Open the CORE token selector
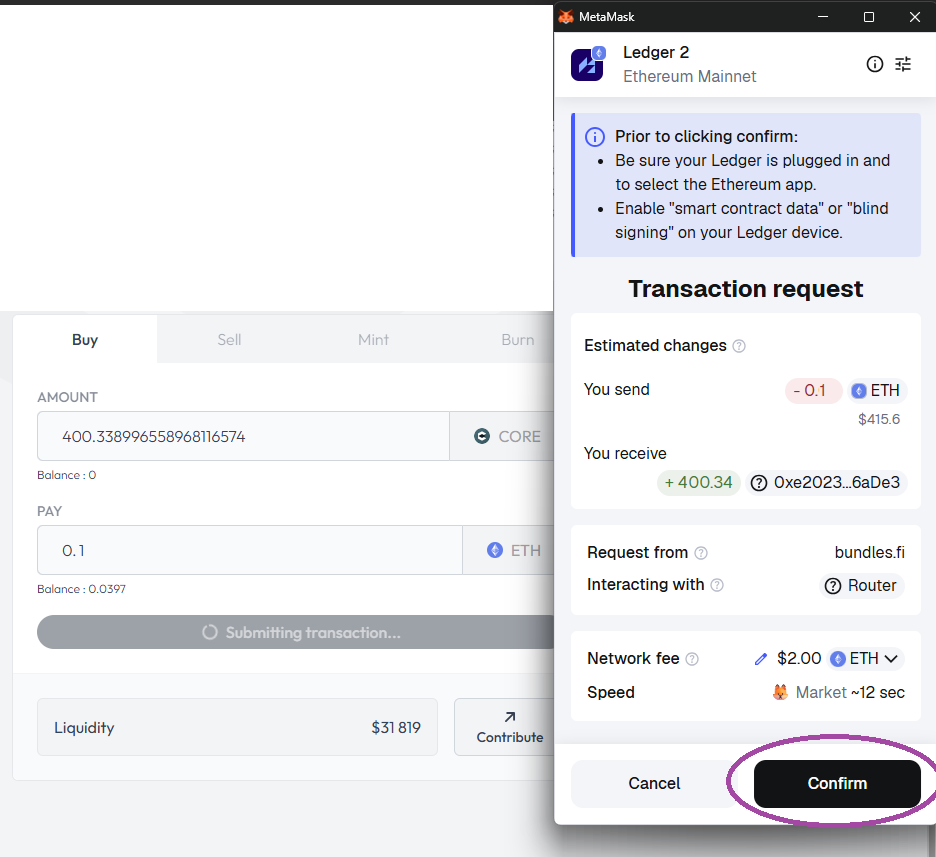 506,436
